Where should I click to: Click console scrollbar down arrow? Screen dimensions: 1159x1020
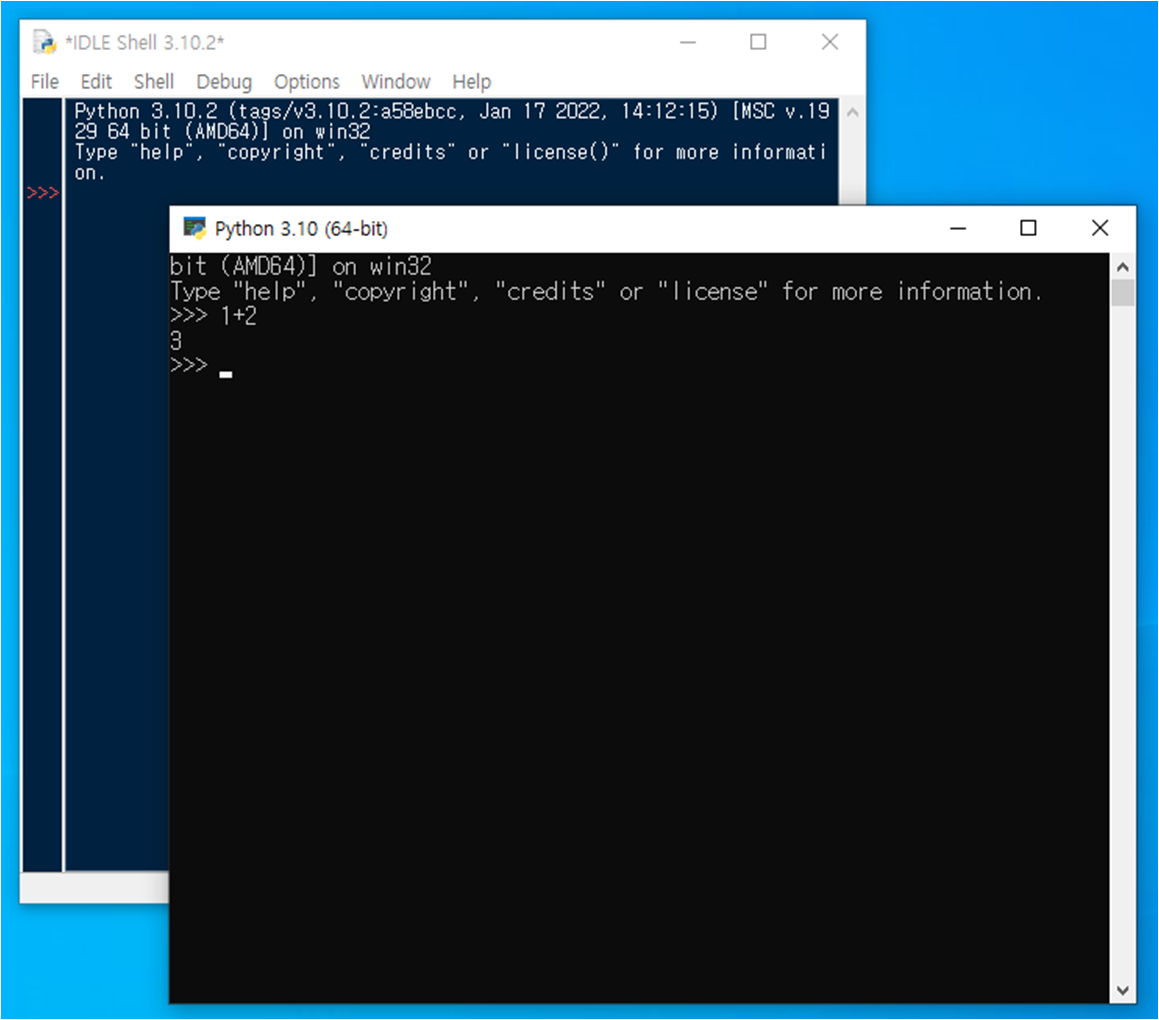[1123, 990]
